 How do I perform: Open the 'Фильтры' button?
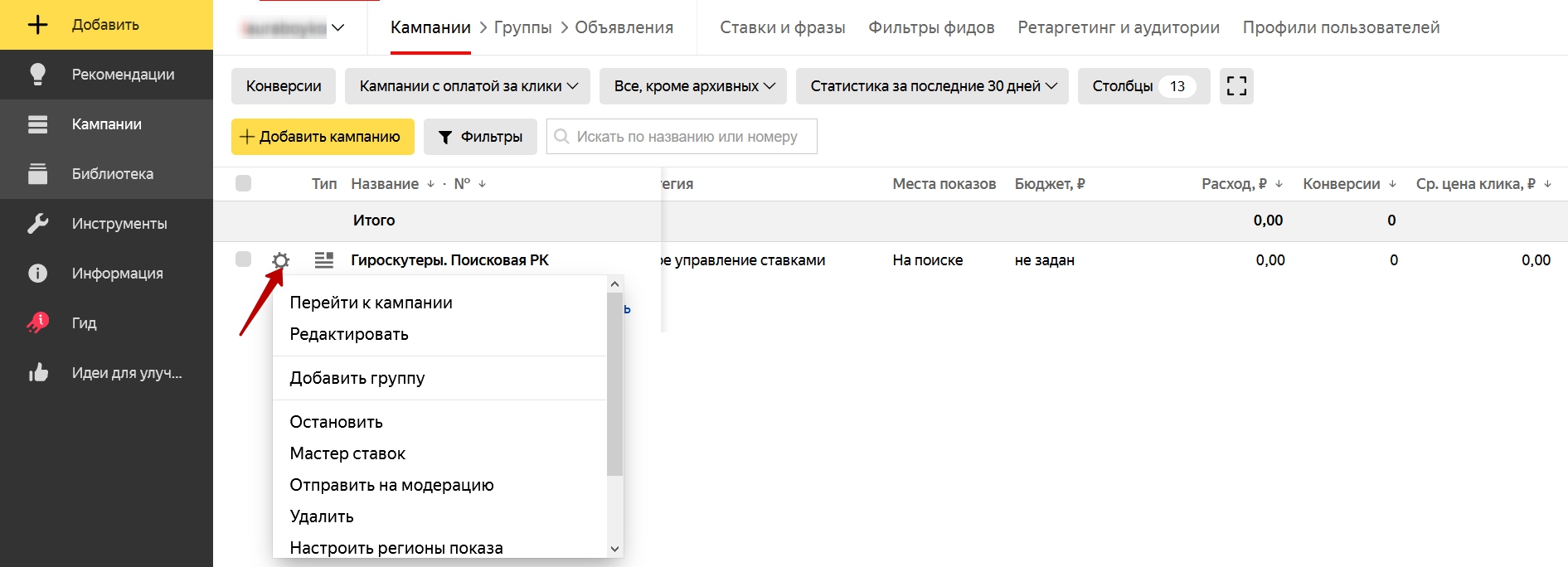[480, 137]
